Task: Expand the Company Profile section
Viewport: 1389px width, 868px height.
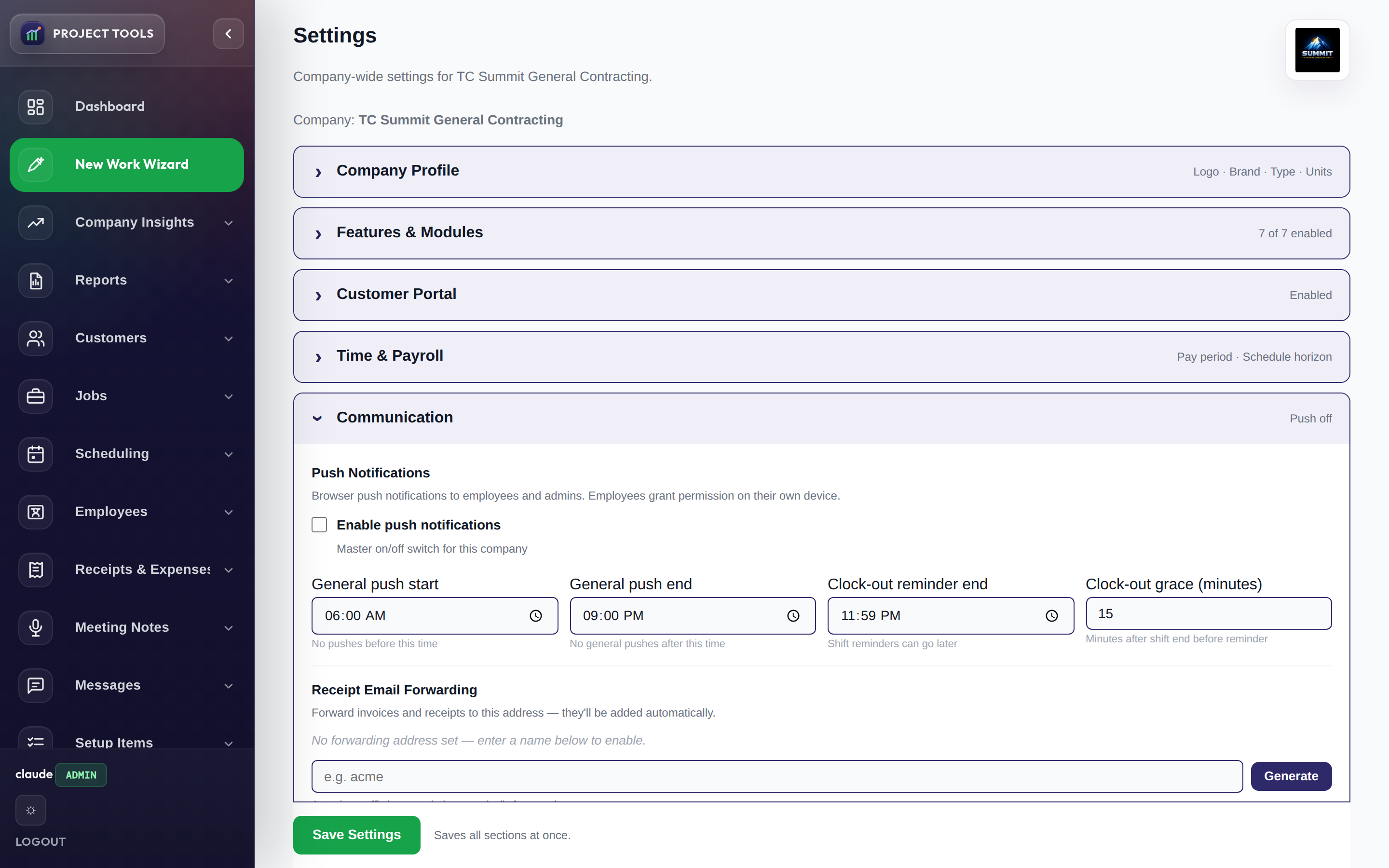Action: (x=821, y=172)
